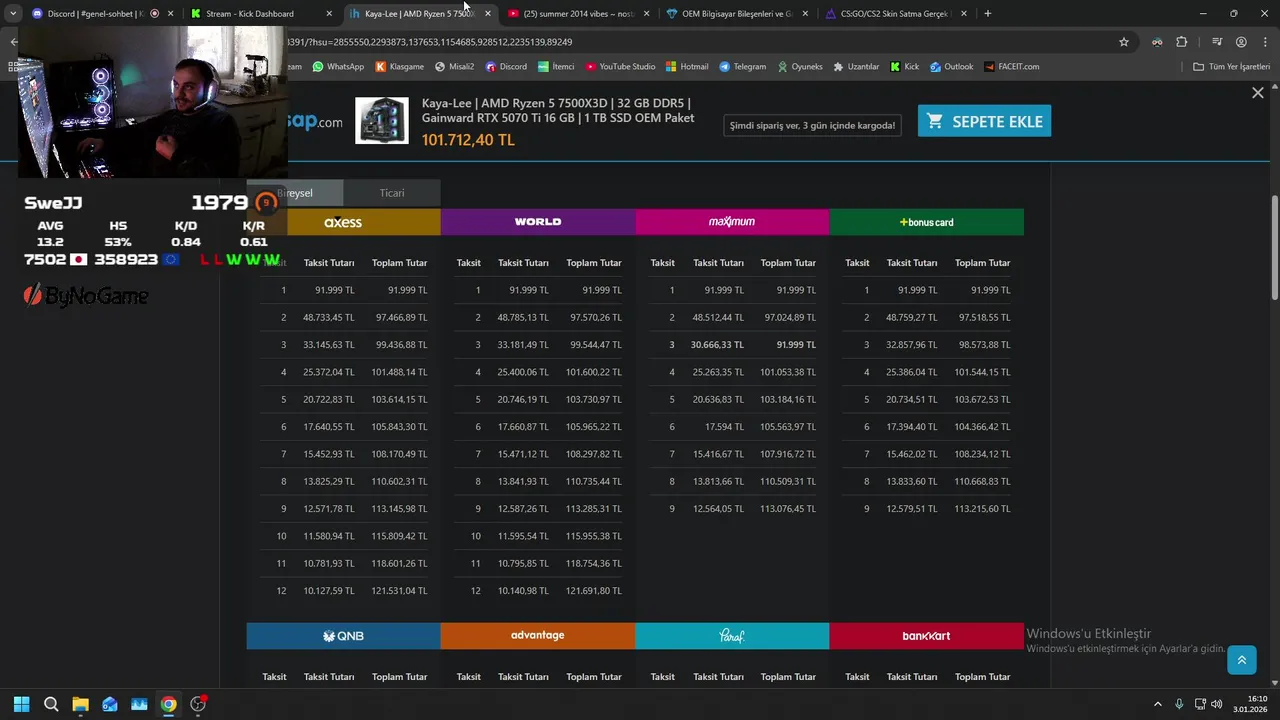Close the installment overlay with the X icon

click(x=1257, y=92)
